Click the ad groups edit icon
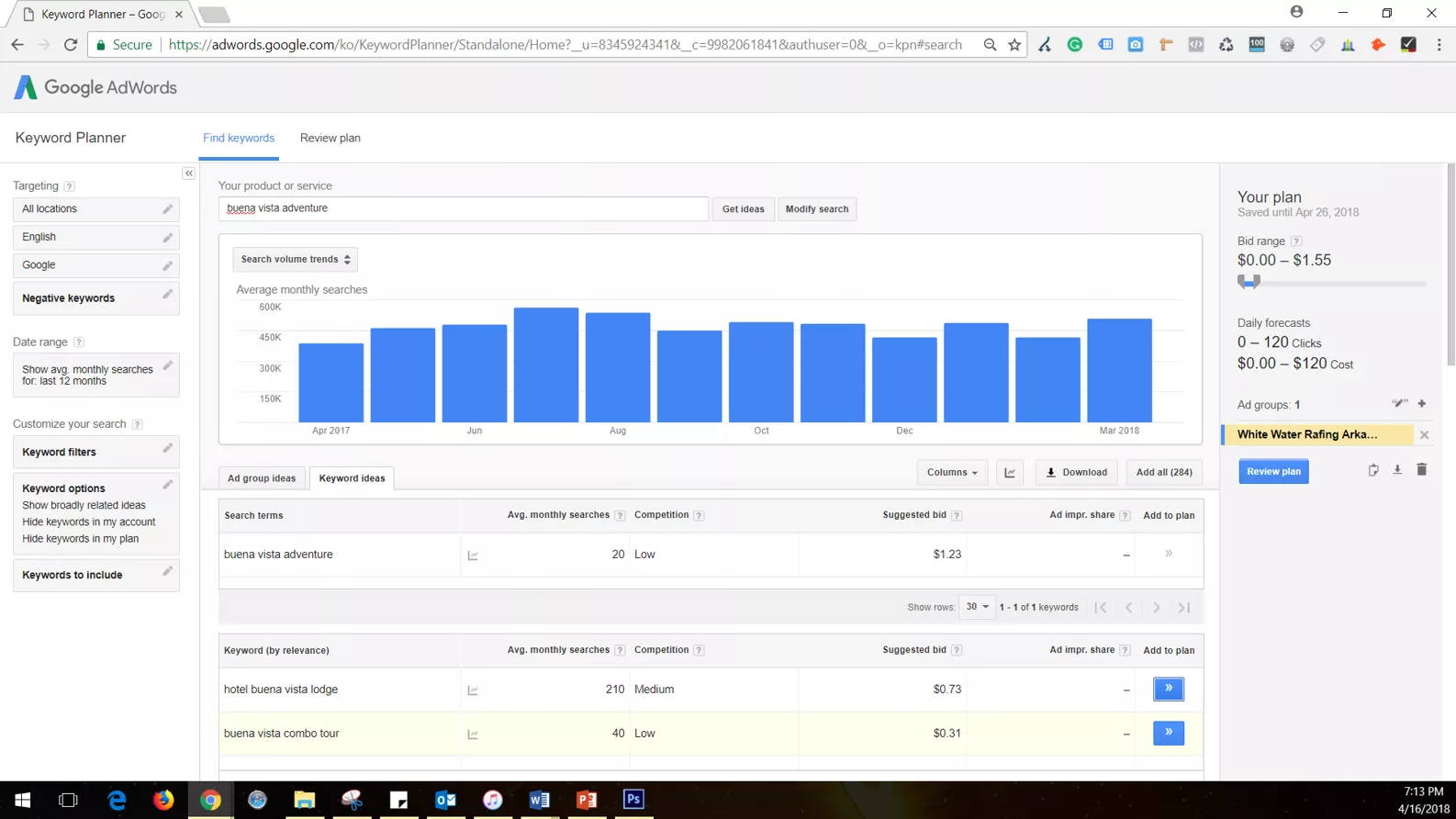The width and height of the screenshot is (1456, 819). pyautogui.click(x=1399, y=404)
